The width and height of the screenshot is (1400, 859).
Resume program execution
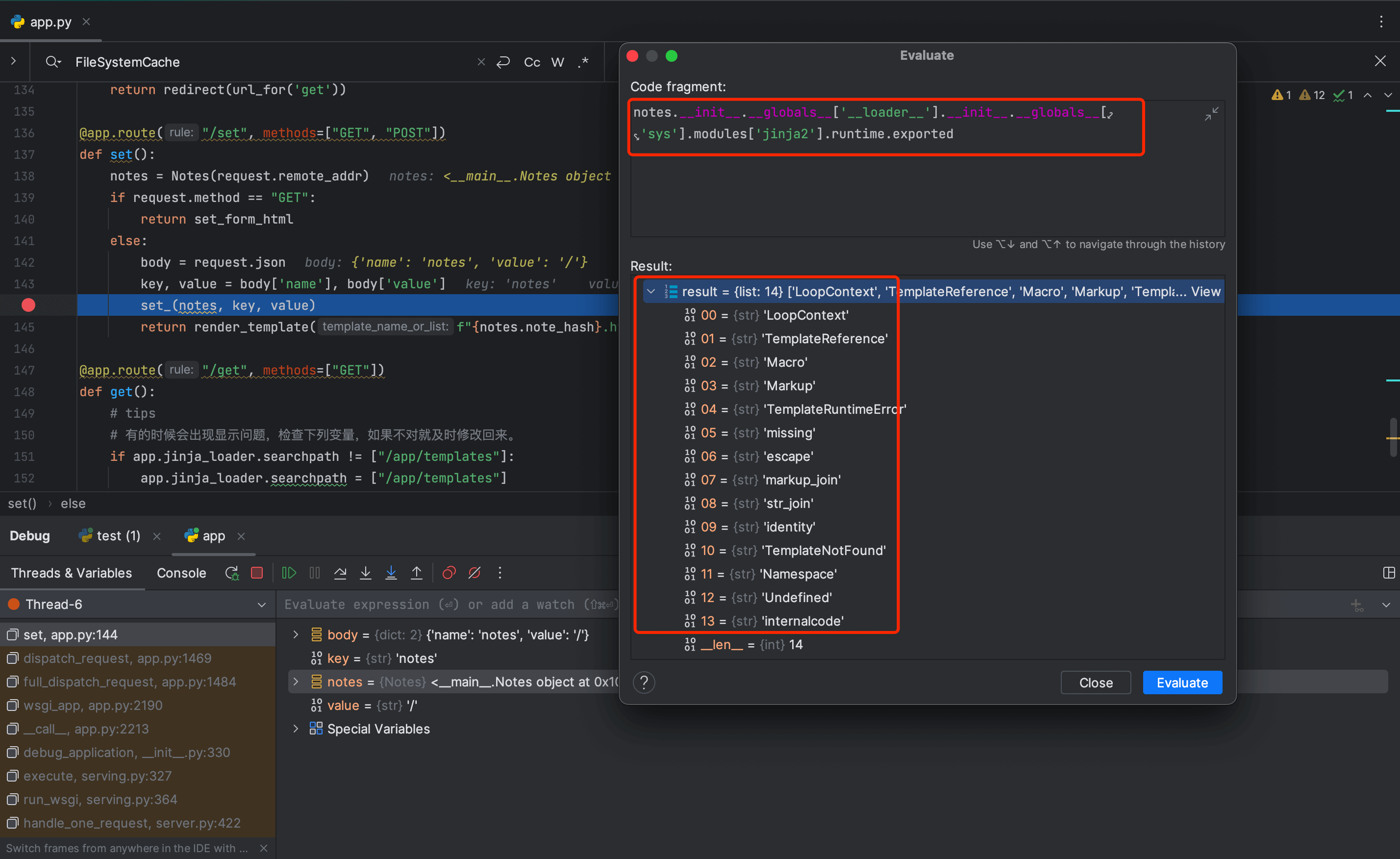(x=289, y=573)
